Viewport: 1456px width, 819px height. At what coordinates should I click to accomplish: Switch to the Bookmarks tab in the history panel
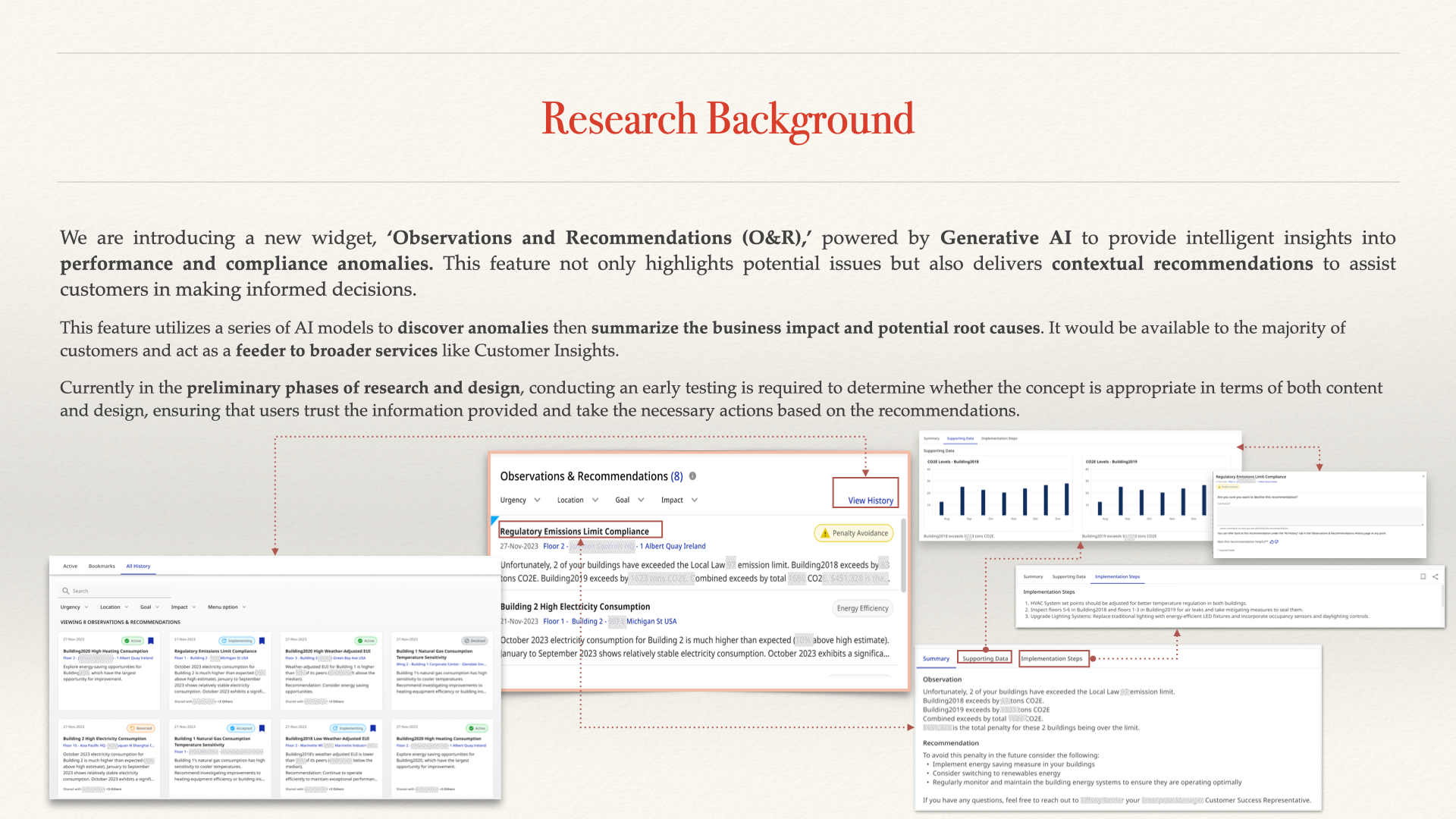pyautogui.click(x=102, y=566)
